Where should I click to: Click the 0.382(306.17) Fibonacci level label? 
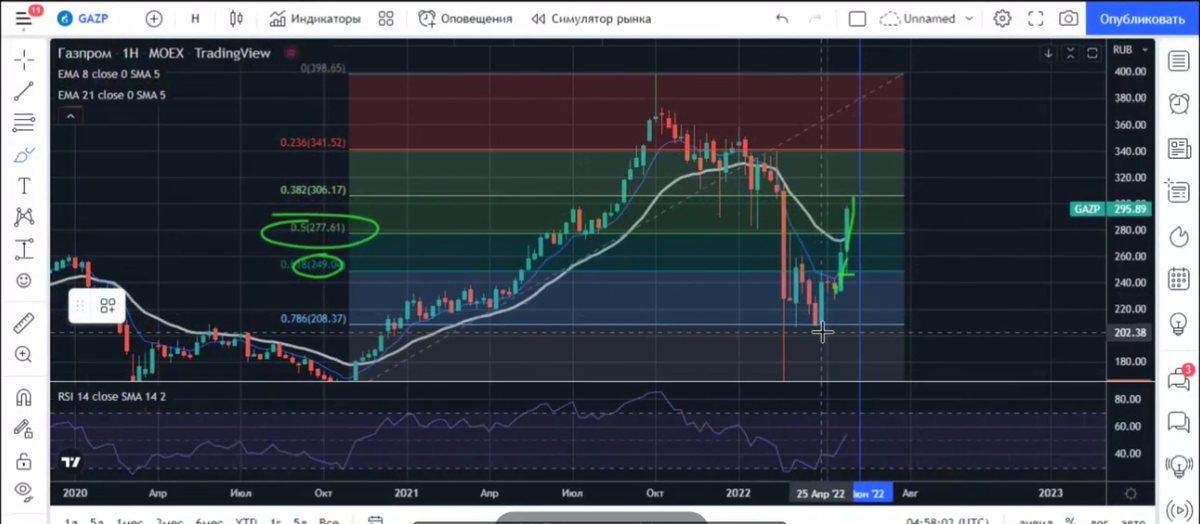(313, 190)
